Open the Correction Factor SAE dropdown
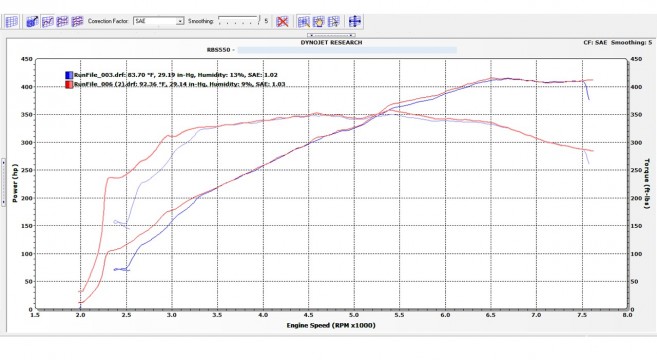 coord(158,21)
